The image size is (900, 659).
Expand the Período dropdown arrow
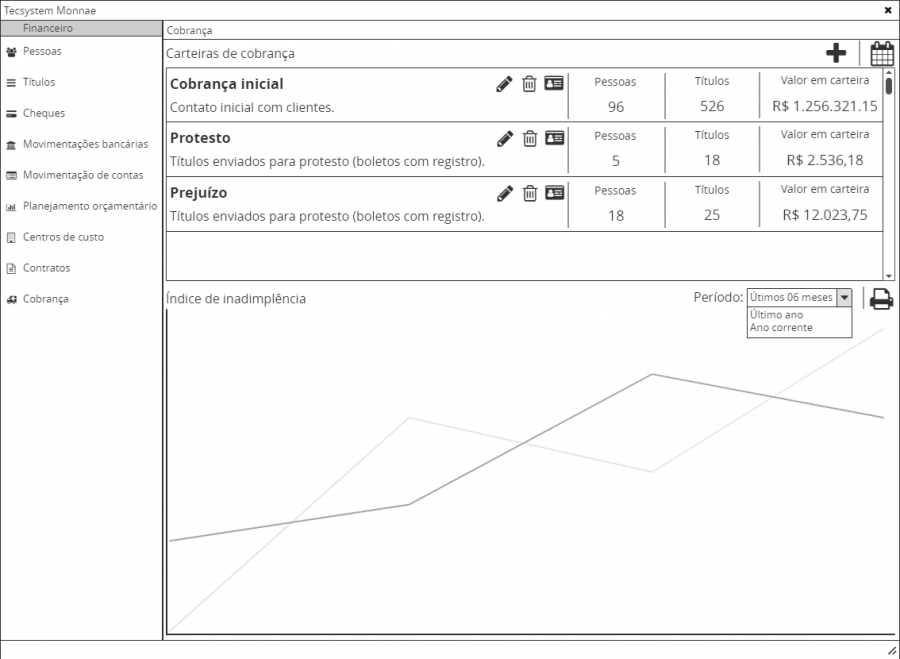pyautogui.click(x=844, y=297)
